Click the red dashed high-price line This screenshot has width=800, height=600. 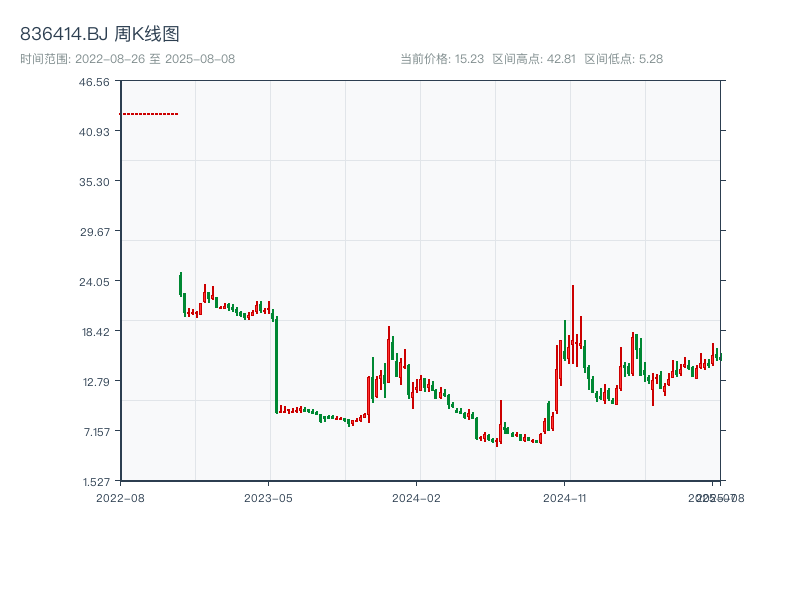(x=149, y=114)
